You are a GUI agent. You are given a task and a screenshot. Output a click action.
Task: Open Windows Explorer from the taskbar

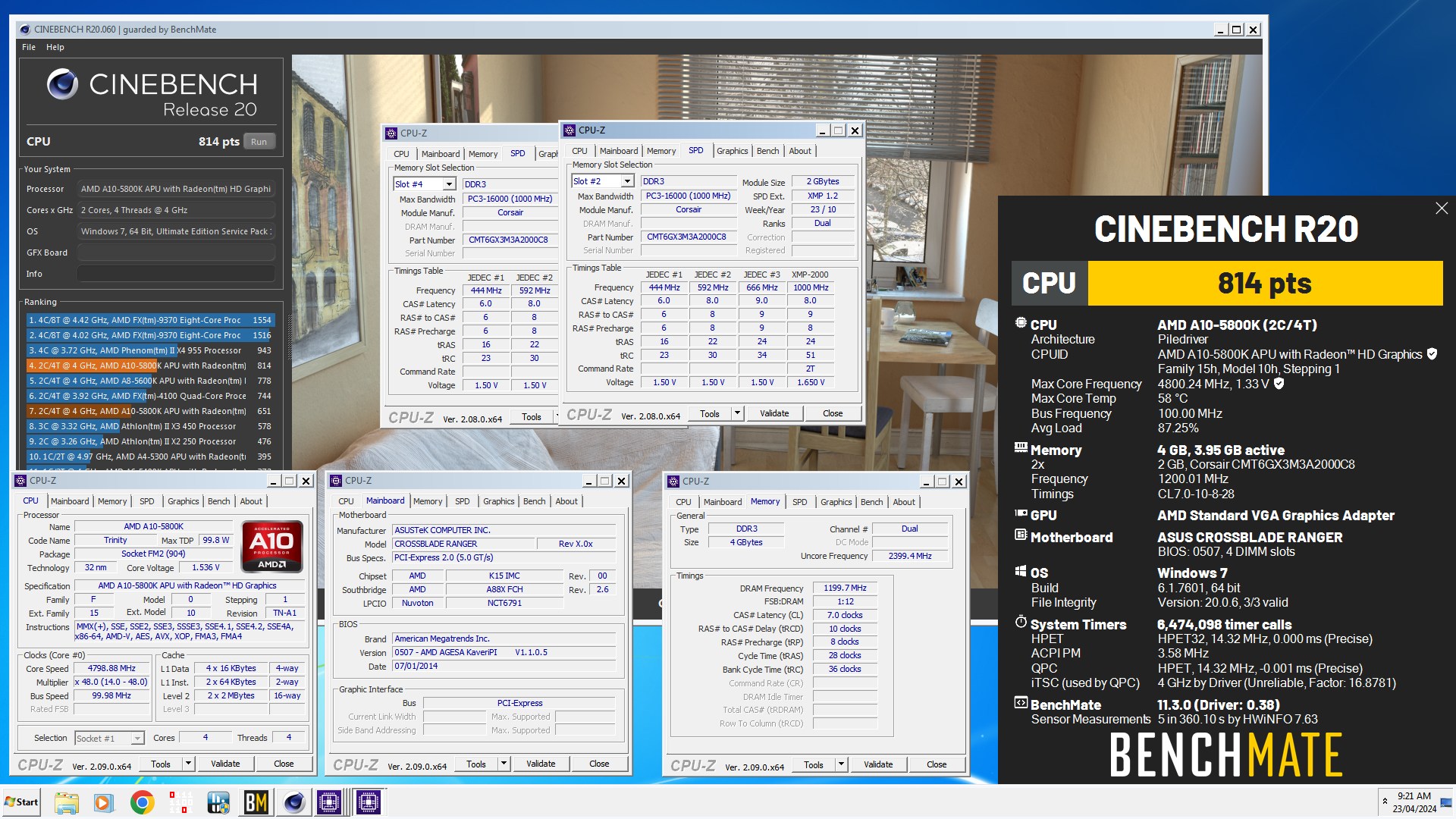tap(66, 802)
